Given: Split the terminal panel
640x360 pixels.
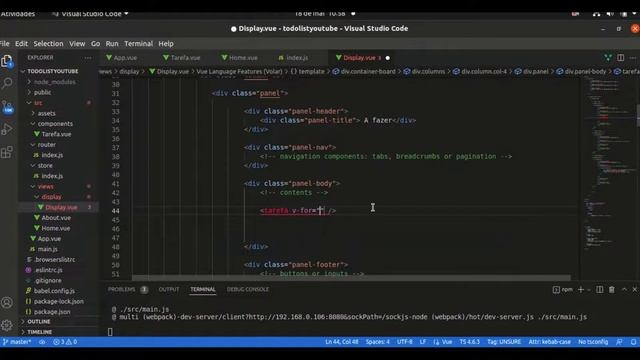Looking at the screenshot, I should tap(600, 289).
